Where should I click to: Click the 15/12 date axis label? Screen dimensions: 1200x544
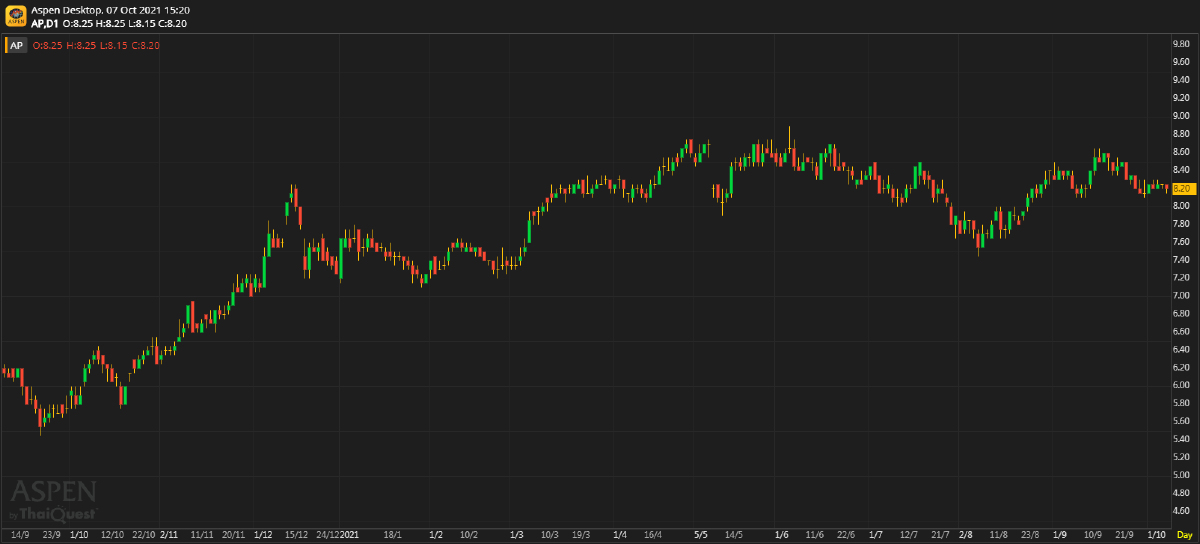point(296,535)
